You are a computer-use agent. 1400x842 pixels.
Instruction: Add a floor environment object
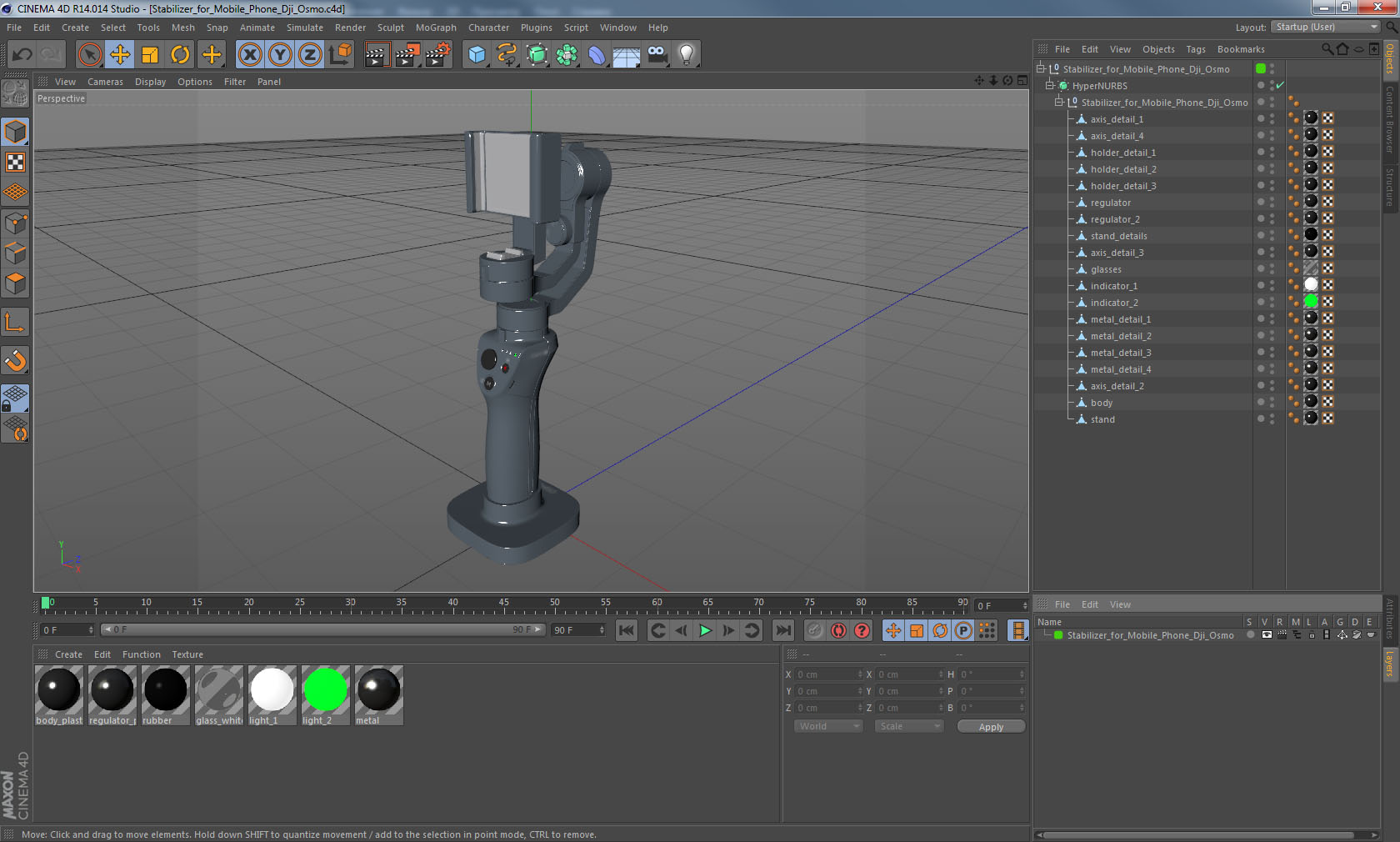coord(627,55)
